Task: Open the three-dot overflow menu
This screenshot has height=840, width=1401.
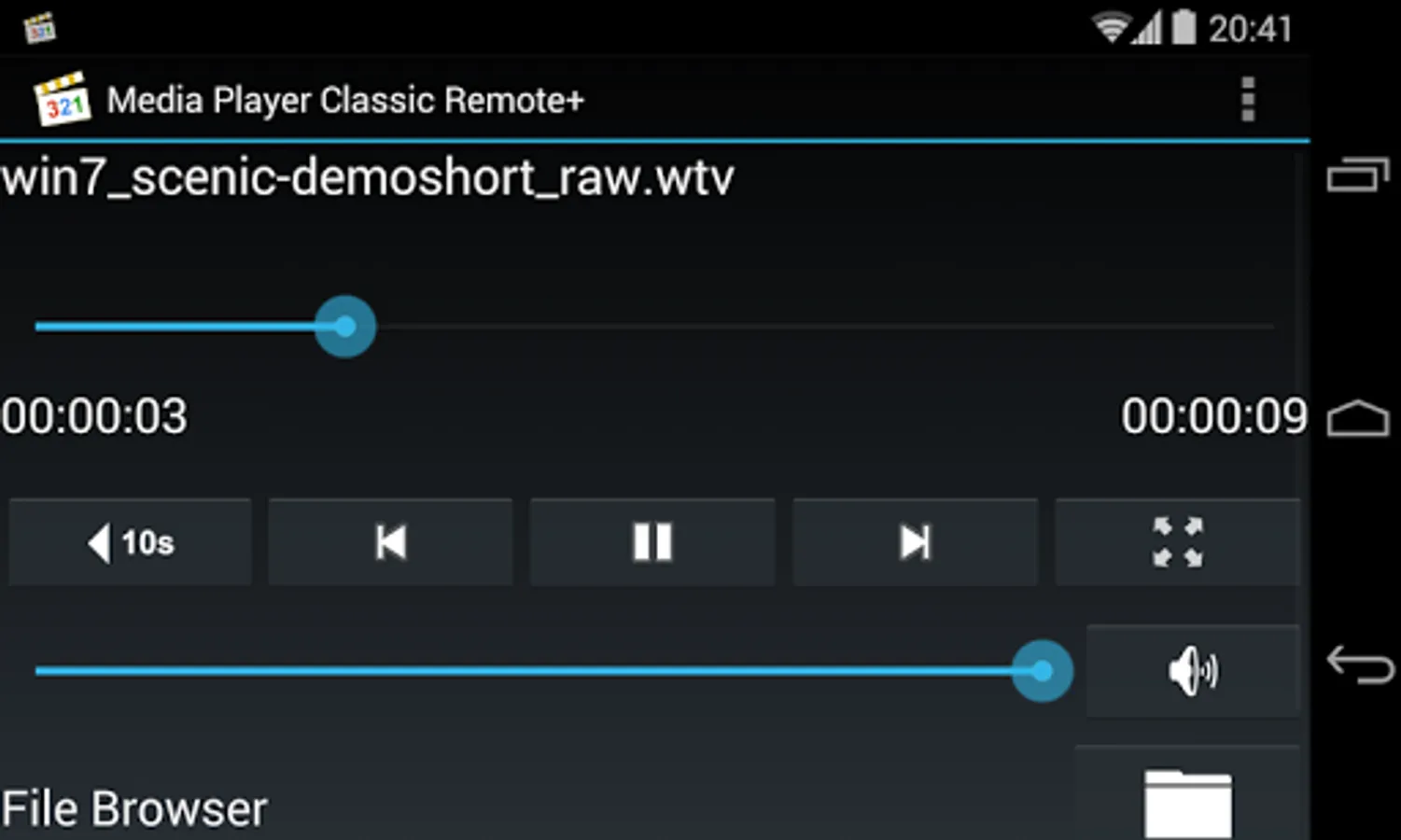Action: (1248, 100)
